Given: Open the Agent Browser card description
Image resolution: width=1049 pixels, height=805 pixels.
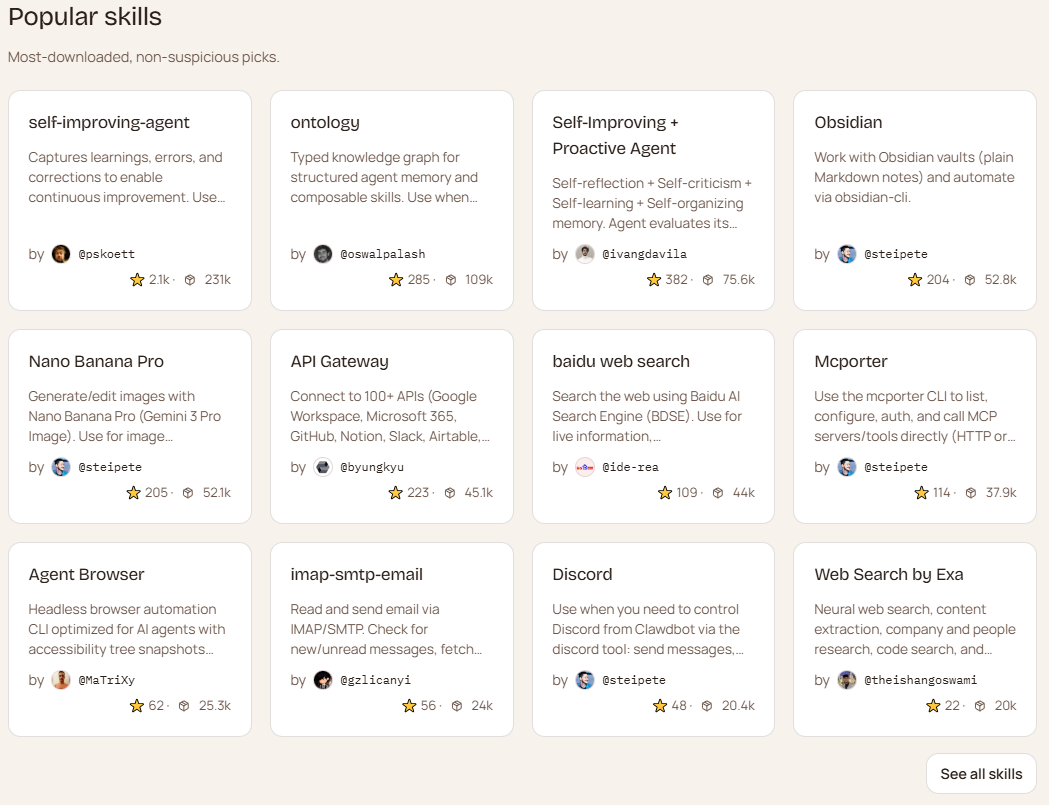Looking at the screenshot, I should point(126,629).
